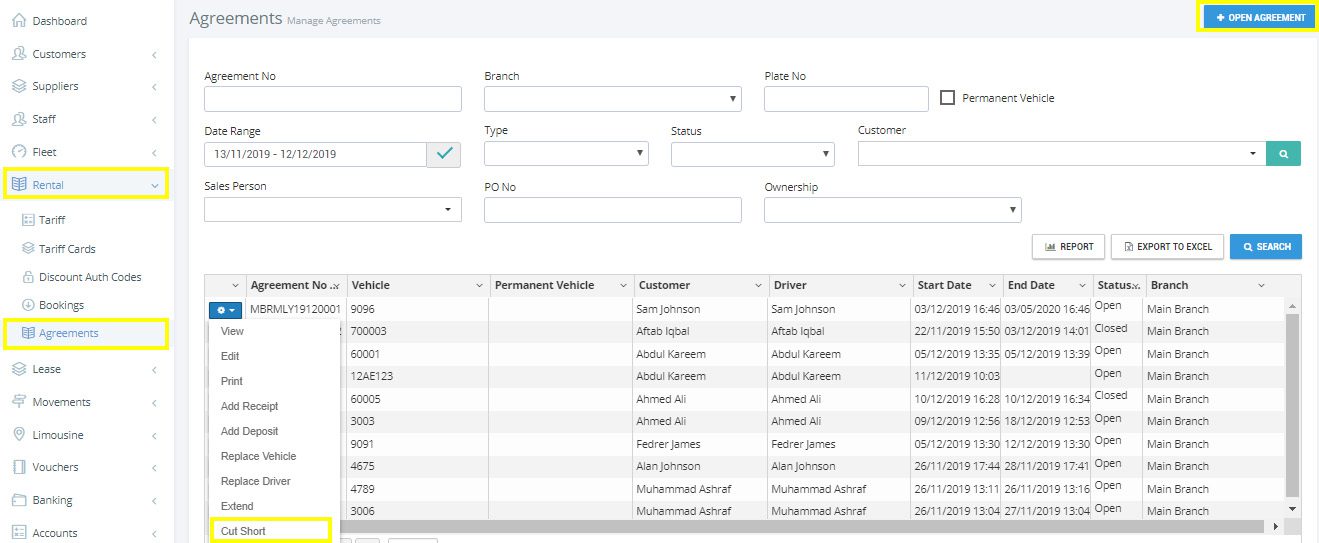Viewport: 1319px width, 543px height.
Task: Click Export To Excel button
Action: click(1166, 247)
